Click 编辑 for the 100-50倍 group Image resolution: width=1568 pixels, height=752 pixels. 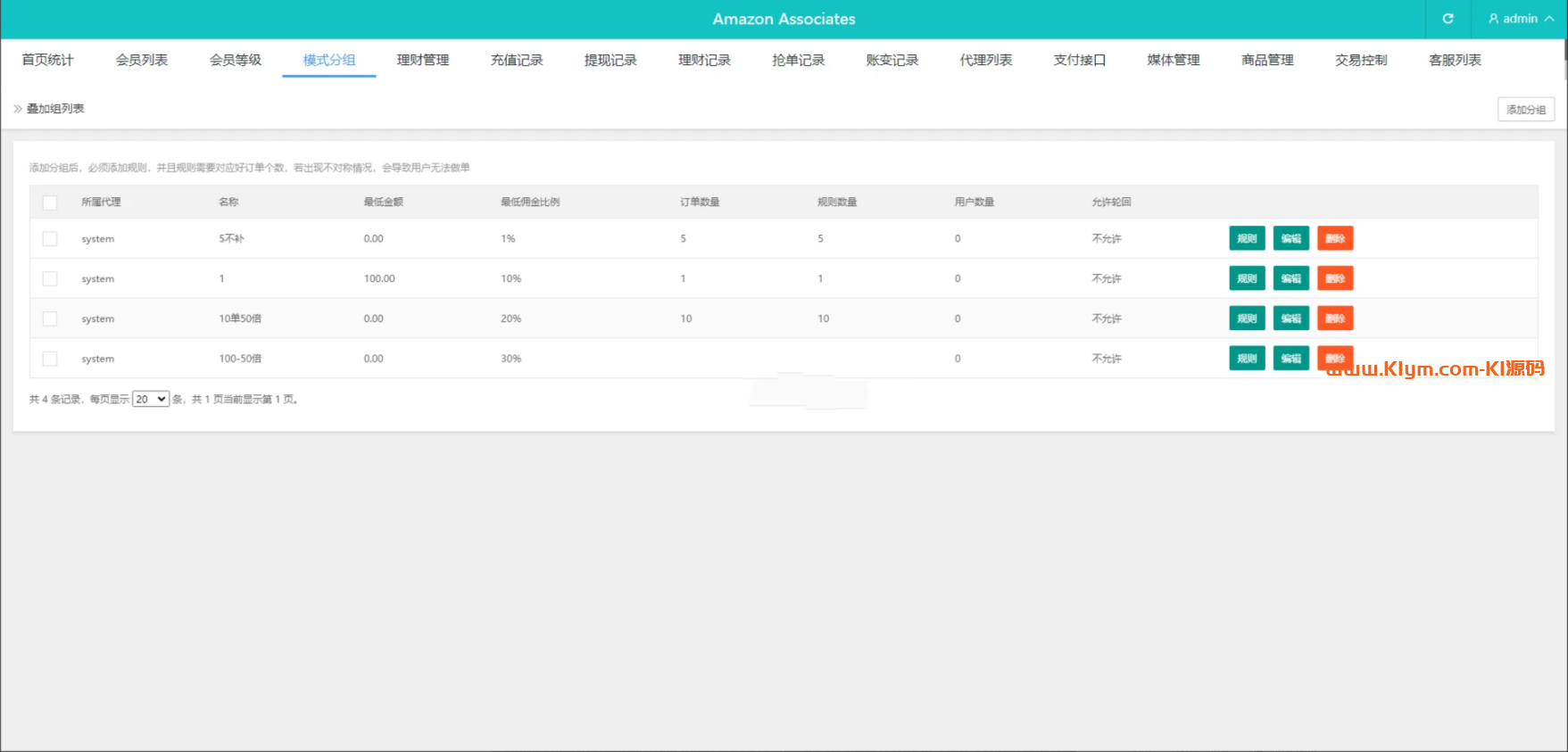pyautogui.click(x=1290, y=358)
